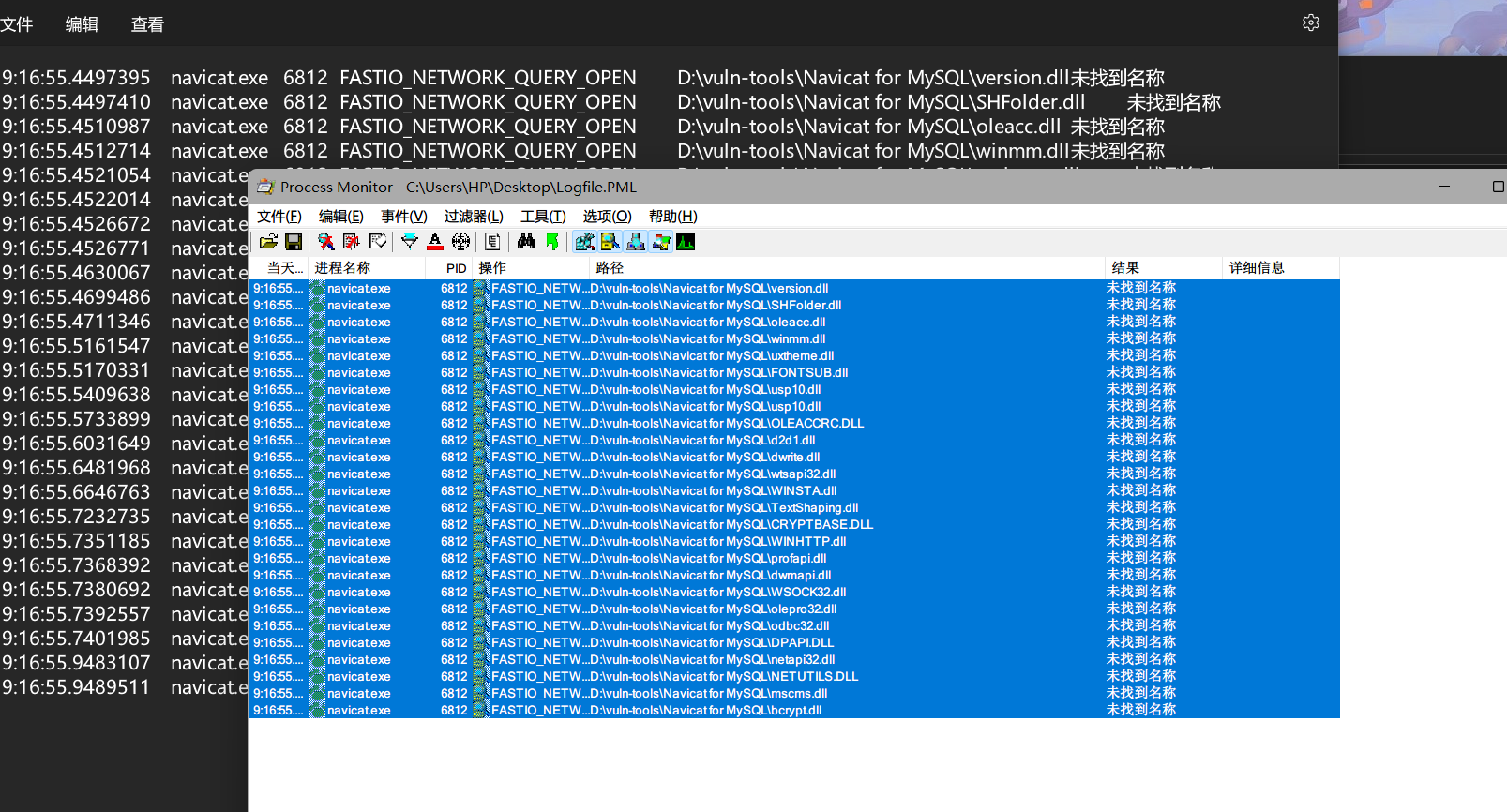Open 编辑(E) menu in Process Monitor
This screenshot has width=1507, height=812.
341,217
